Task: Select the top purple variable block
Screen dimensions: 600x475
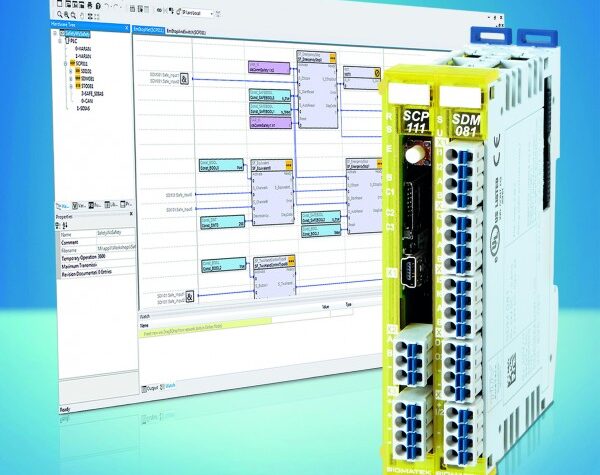Action: (x=269, y=68)
